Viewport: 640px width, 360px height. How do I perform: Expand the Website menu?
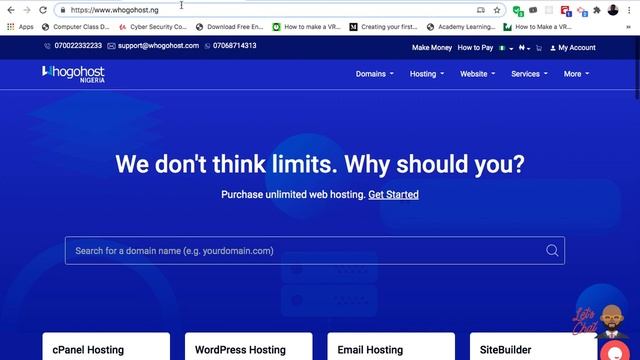[x=477, y=74]
